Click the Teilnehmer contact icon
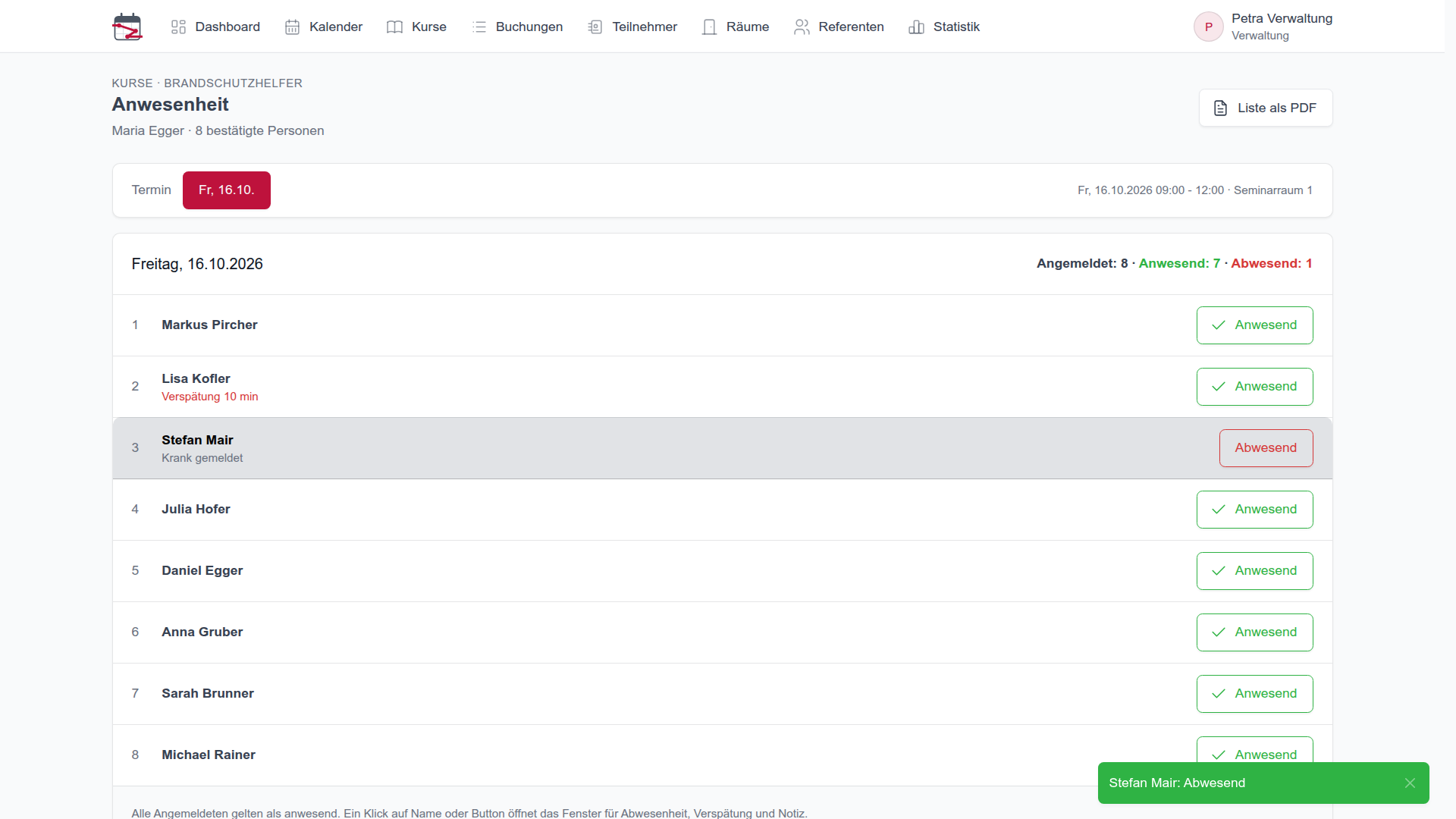 (595, 27)
